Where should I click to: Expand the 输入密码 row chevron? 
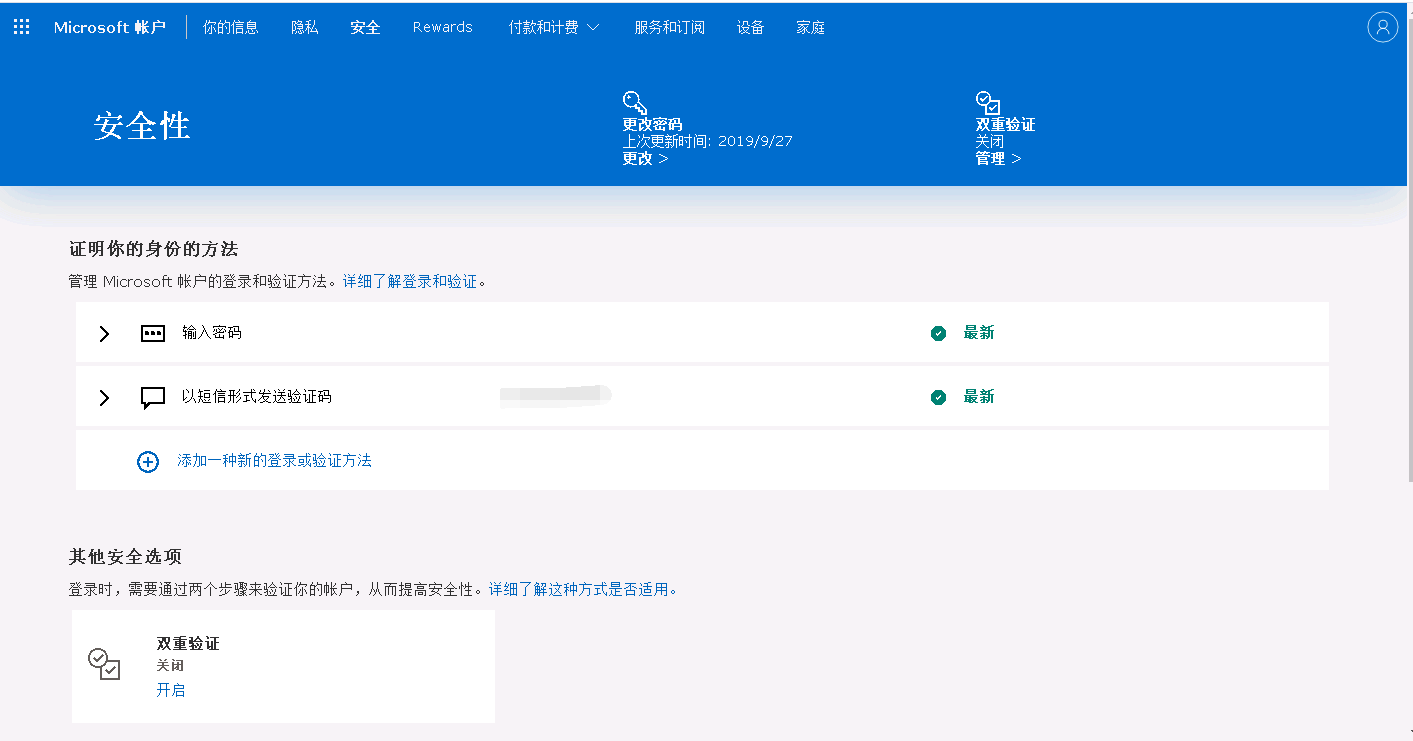pos(104,334)
